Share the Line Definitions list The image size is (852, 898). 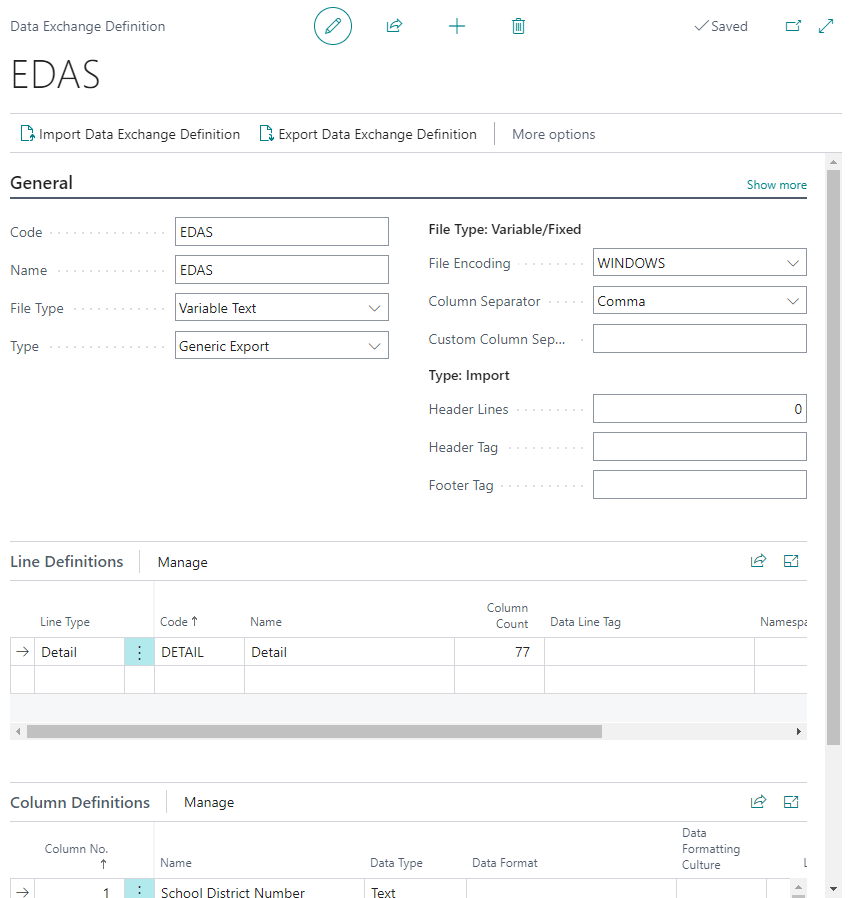tap(758, 561)
